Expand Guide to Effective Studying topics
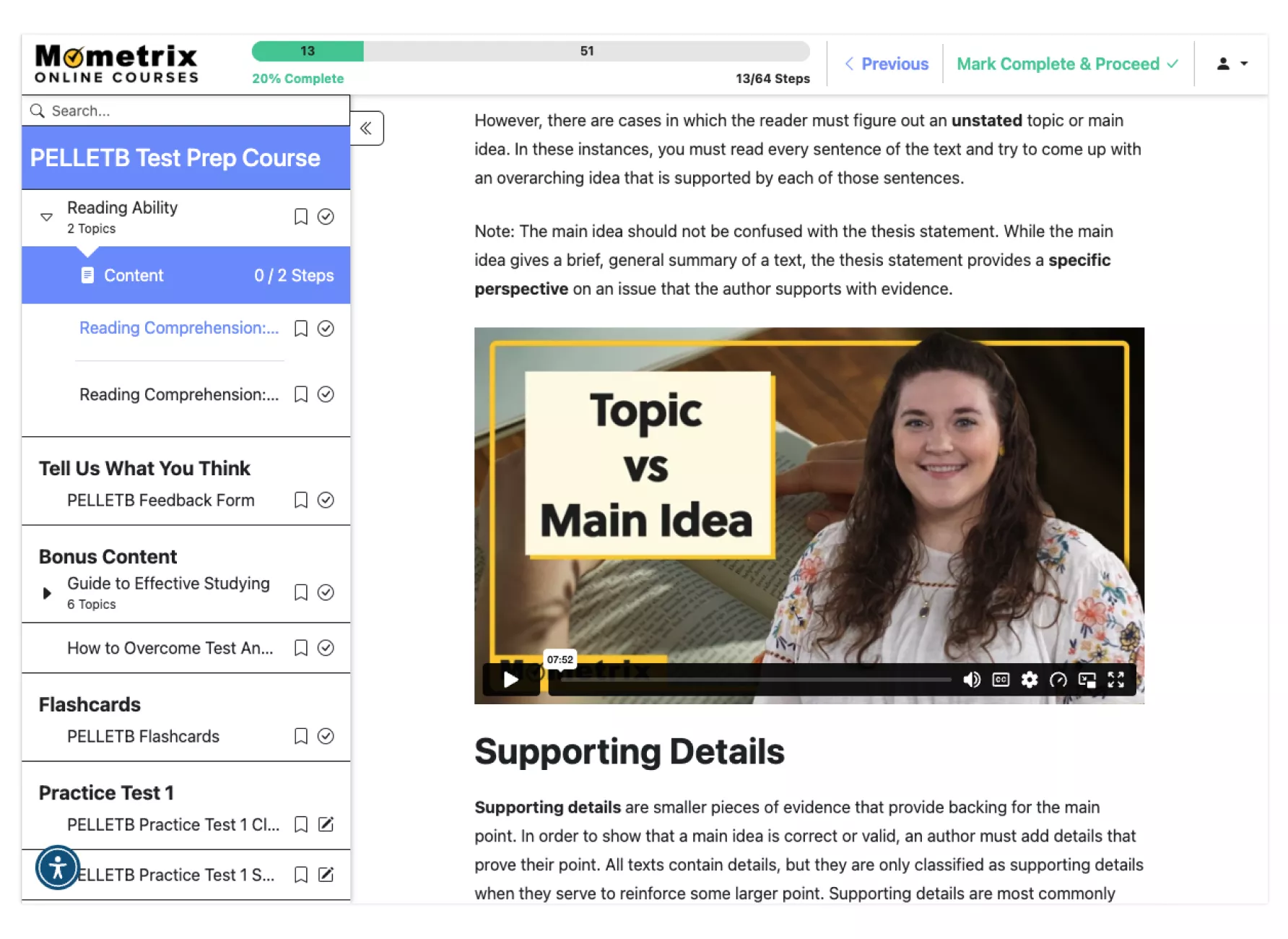Image resolution: width=1288 pixels, height=939 pixels. click(x=47, y=593)
